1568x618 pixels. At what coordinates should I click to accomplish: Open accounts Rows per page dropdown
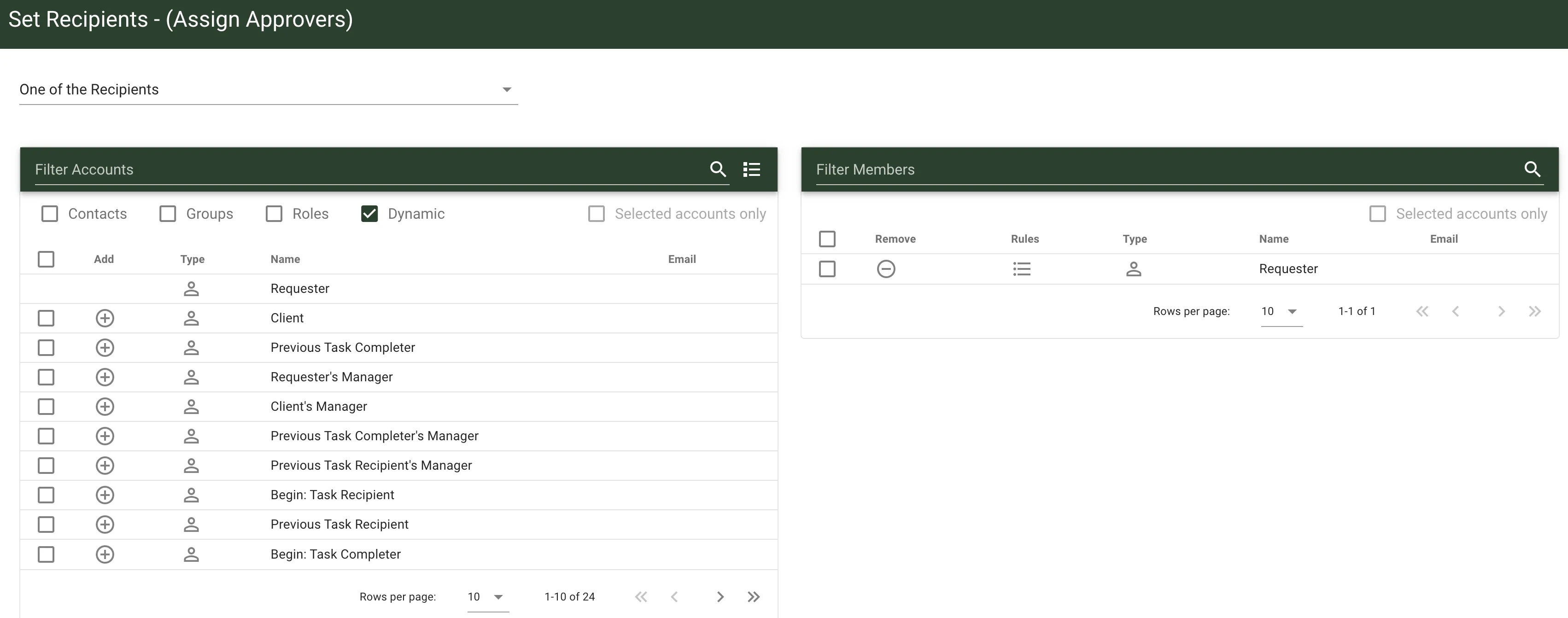[x=487, y=597]
